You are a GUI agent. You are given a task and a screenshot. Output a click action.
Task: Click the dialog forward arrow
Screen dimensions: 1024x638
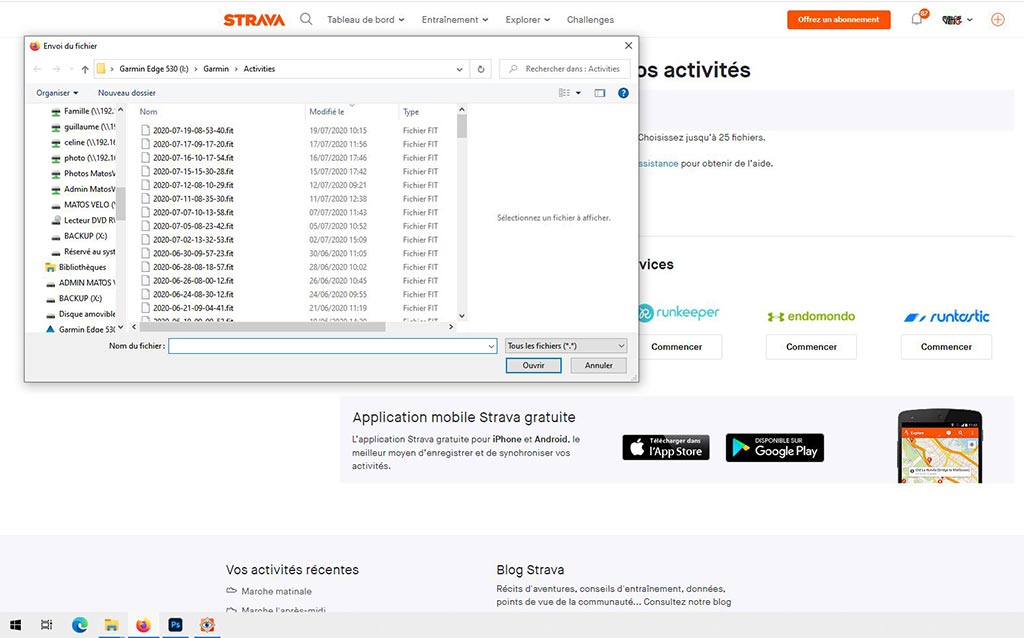[x=56, y=69]
